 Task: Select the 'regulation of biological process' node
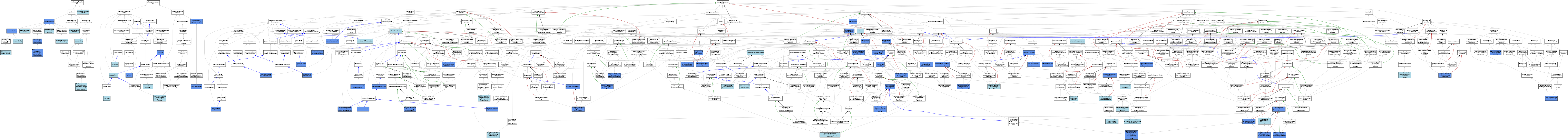[733, 21]
